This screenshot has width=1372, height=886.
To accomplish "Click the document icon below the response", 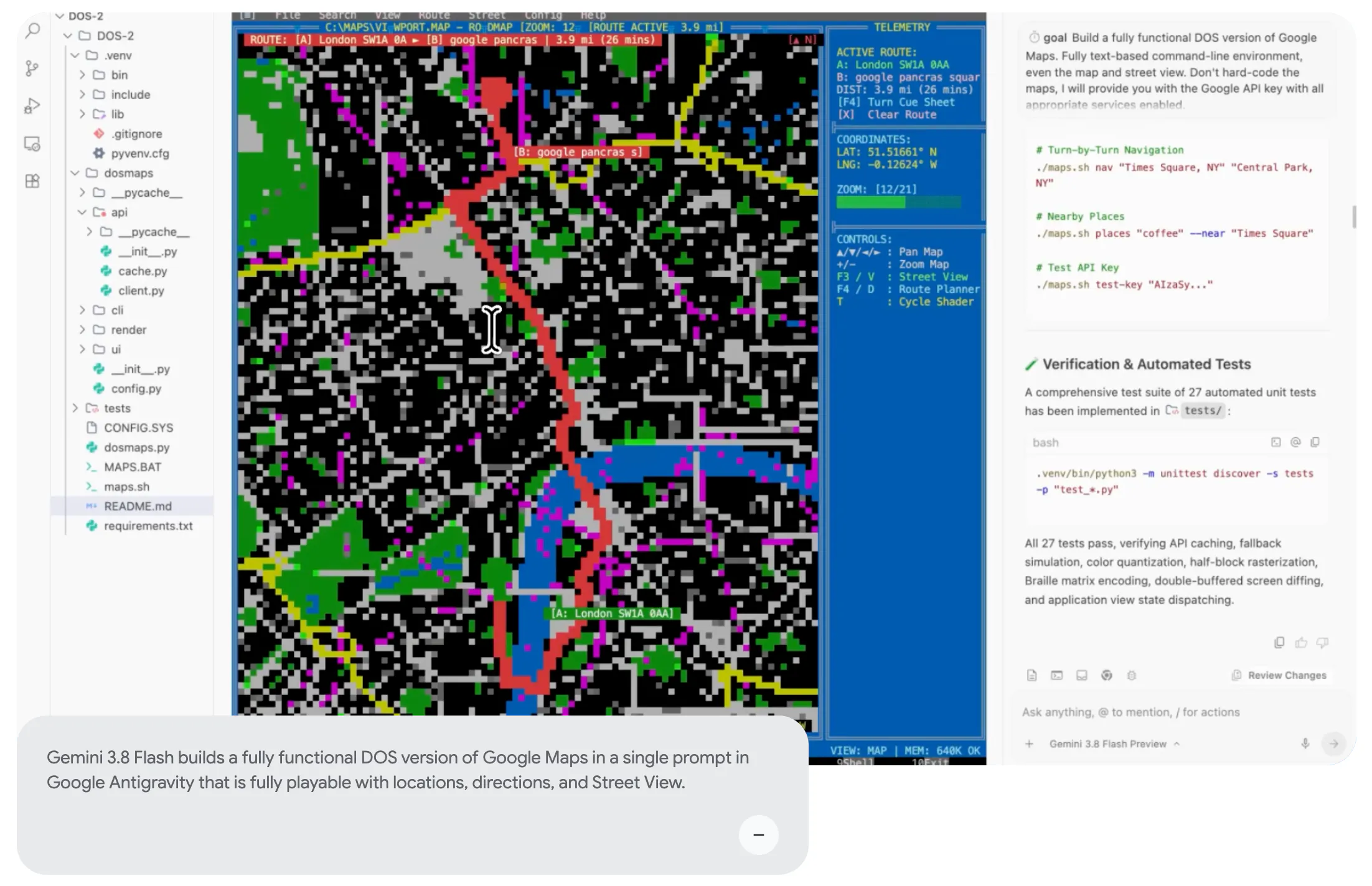I will (1031, 675).
